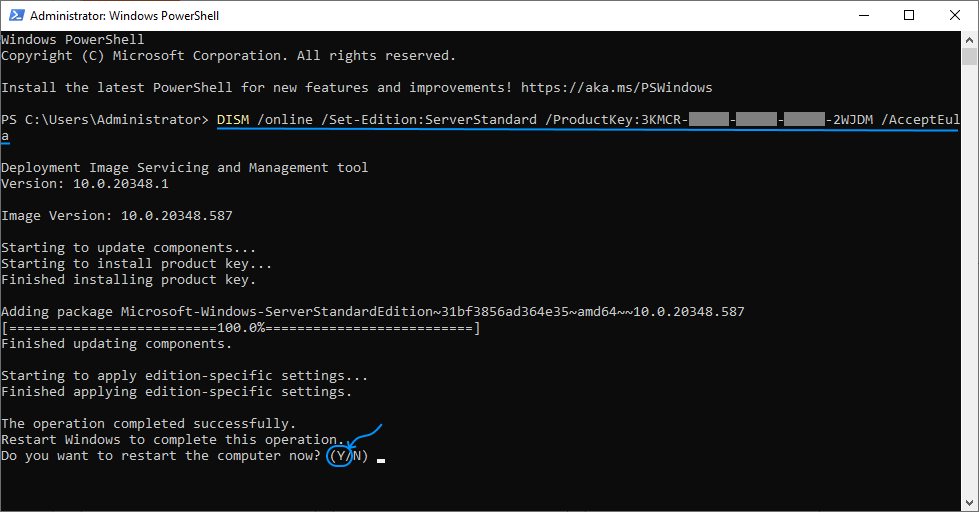Image resolution: width=979 pixels, height=512 pixels.
Task: Click the scrollbar up arrow
Action: coord(969,39)
